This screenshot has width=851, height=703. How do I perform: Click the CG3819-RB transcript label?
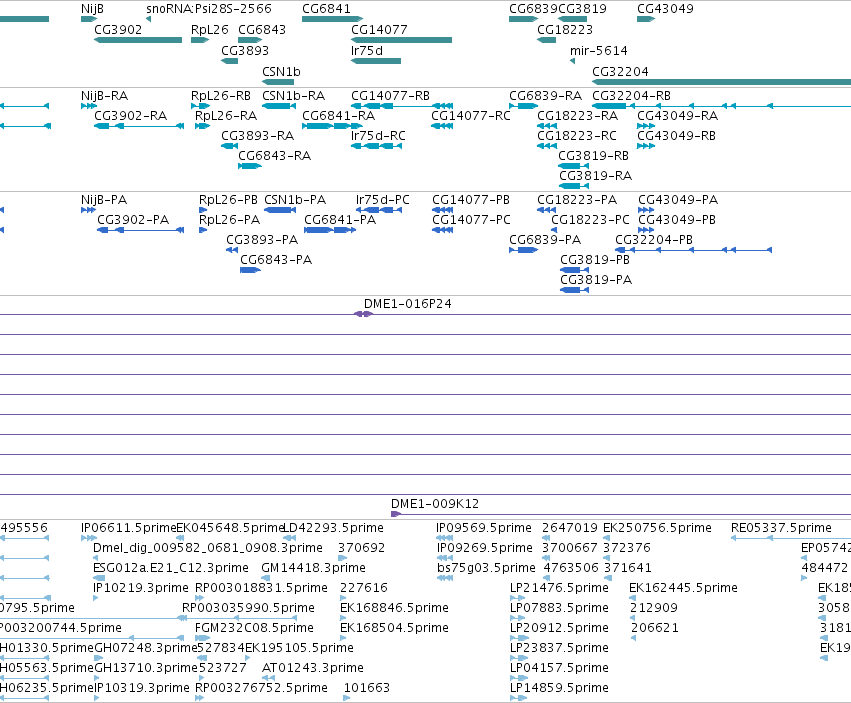[x=594, y=156]
